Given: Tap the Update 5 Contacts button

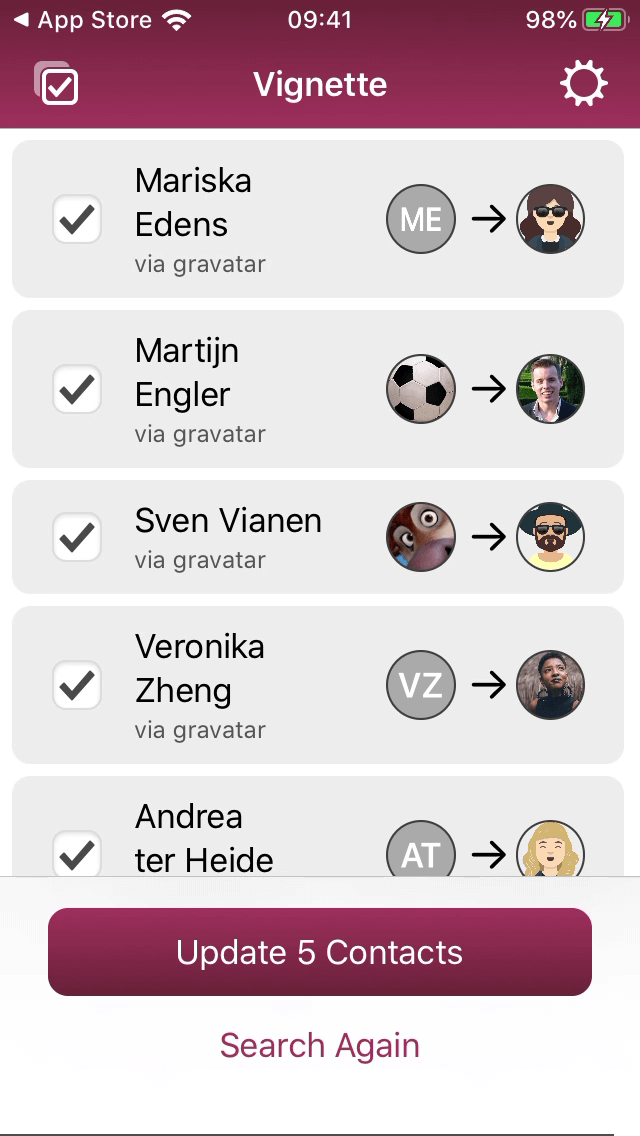Looking at the screenshot, I should click(320, 952).
